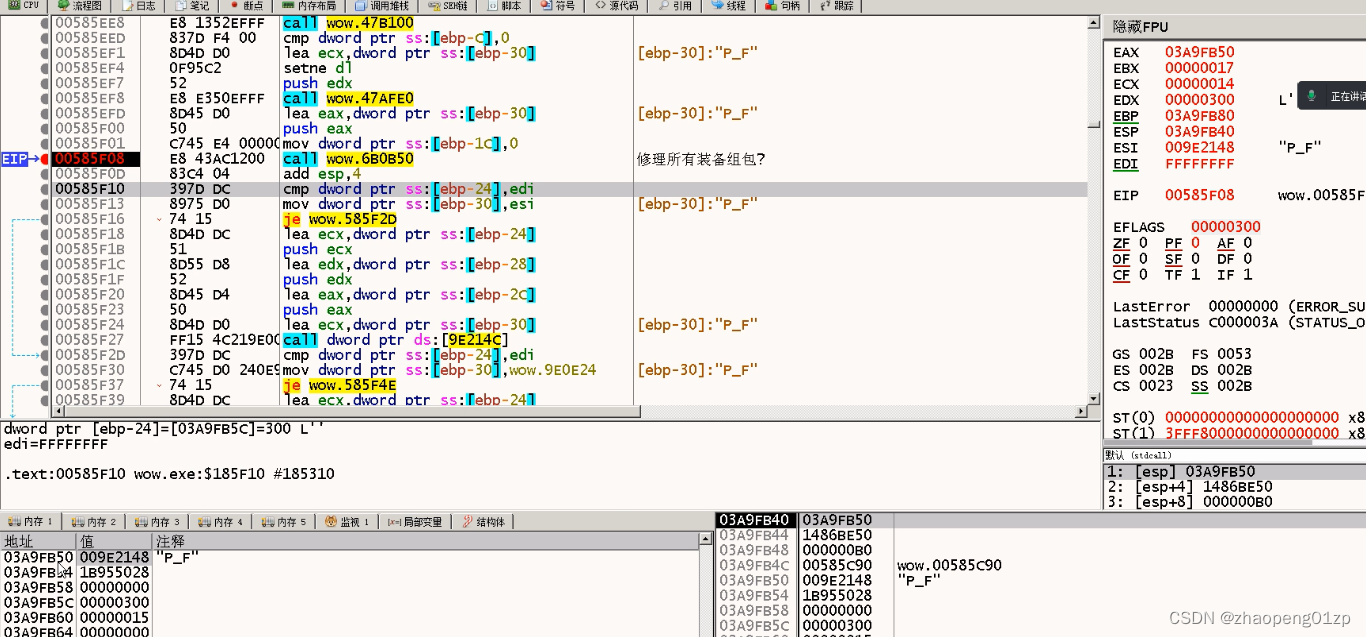
Task: Select the call wow.47AFE0 instruction
Action: pos(347,98)
